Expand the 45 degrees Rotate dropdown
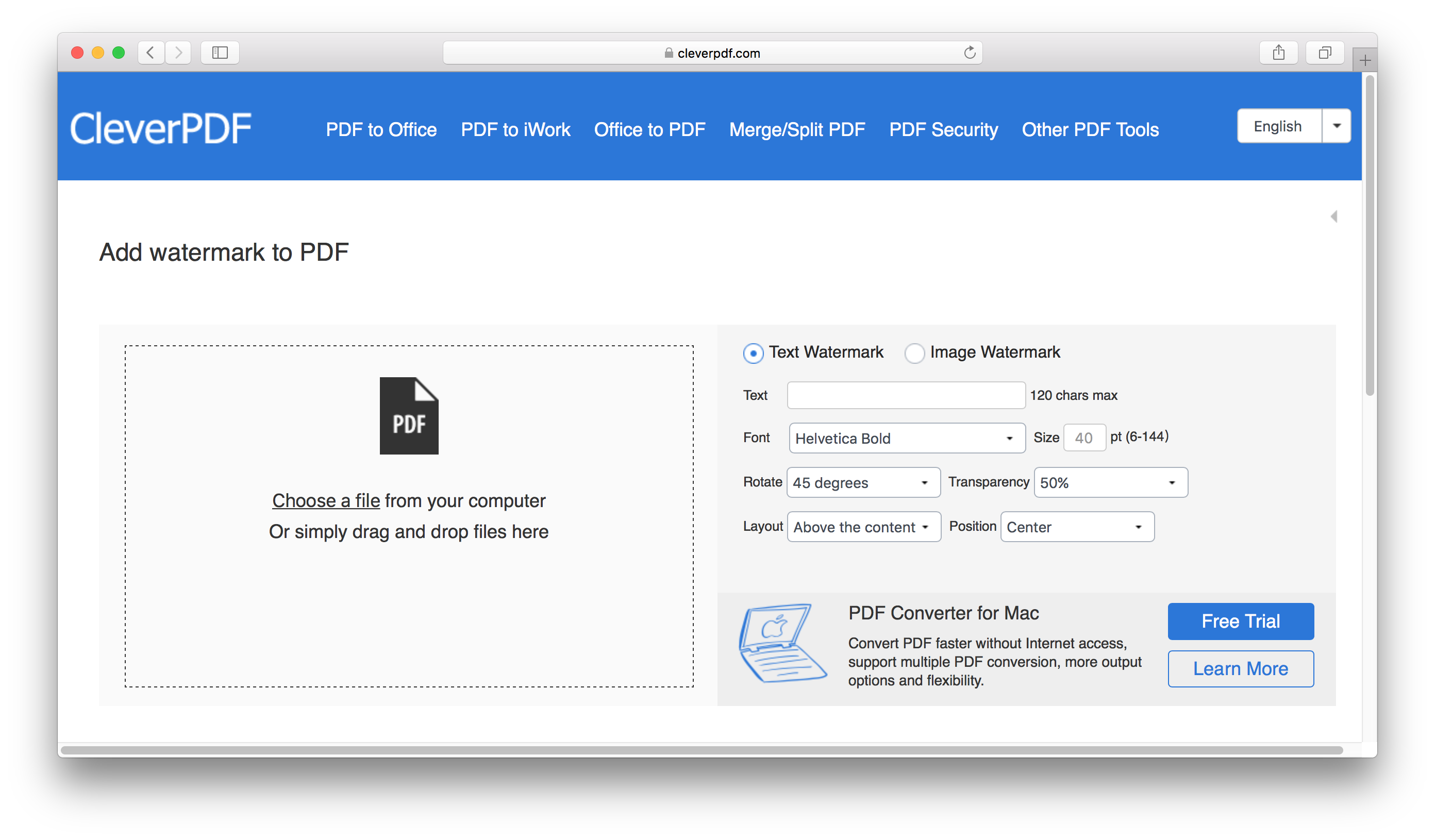 coord(863,482)
